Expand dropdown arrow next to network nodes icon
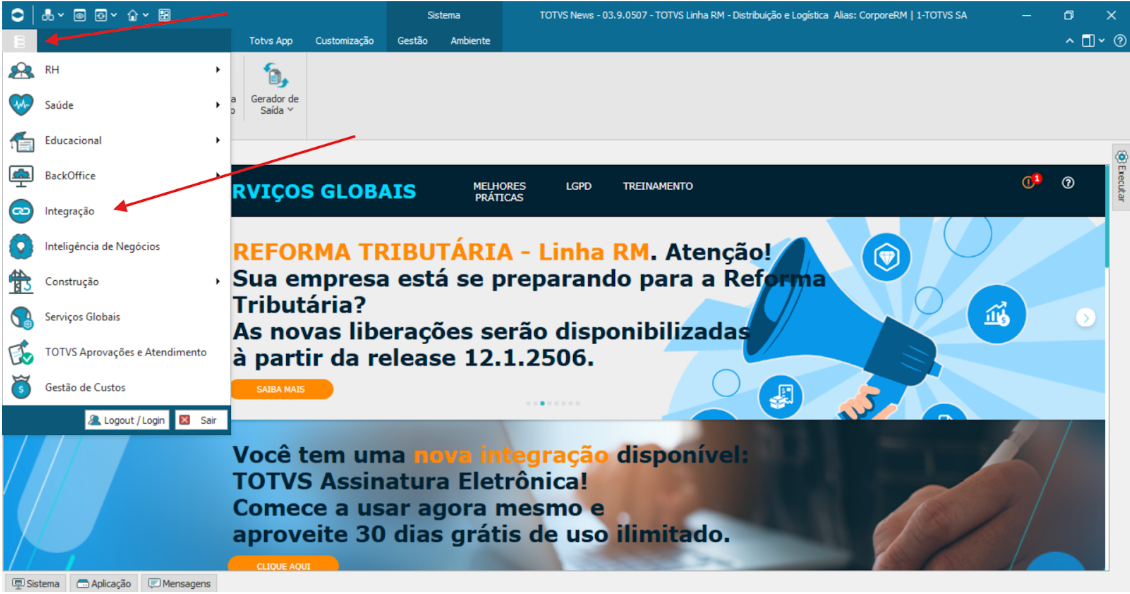This screenshot has width=1130, height=594. coord(61,15)
